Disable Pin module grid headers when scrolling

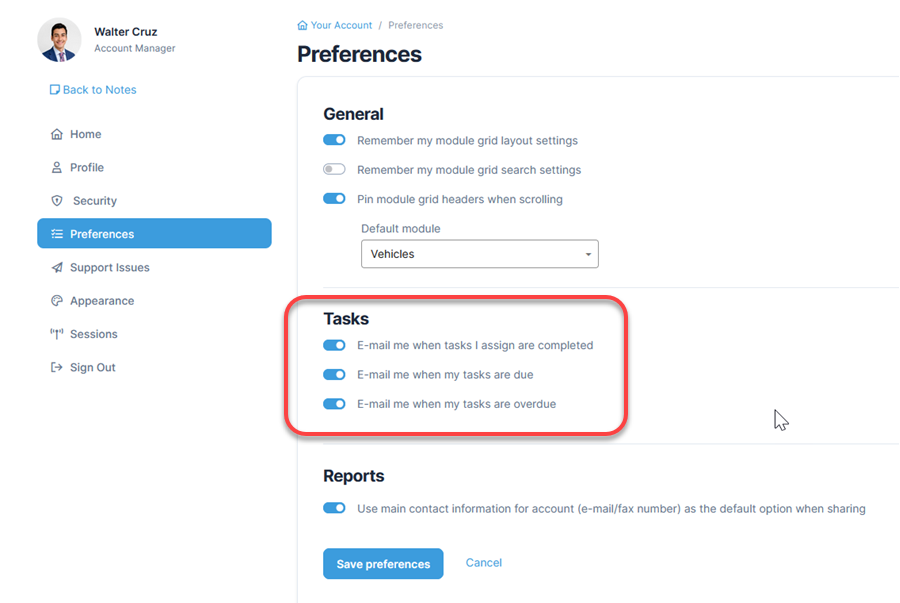click(334, 199)
